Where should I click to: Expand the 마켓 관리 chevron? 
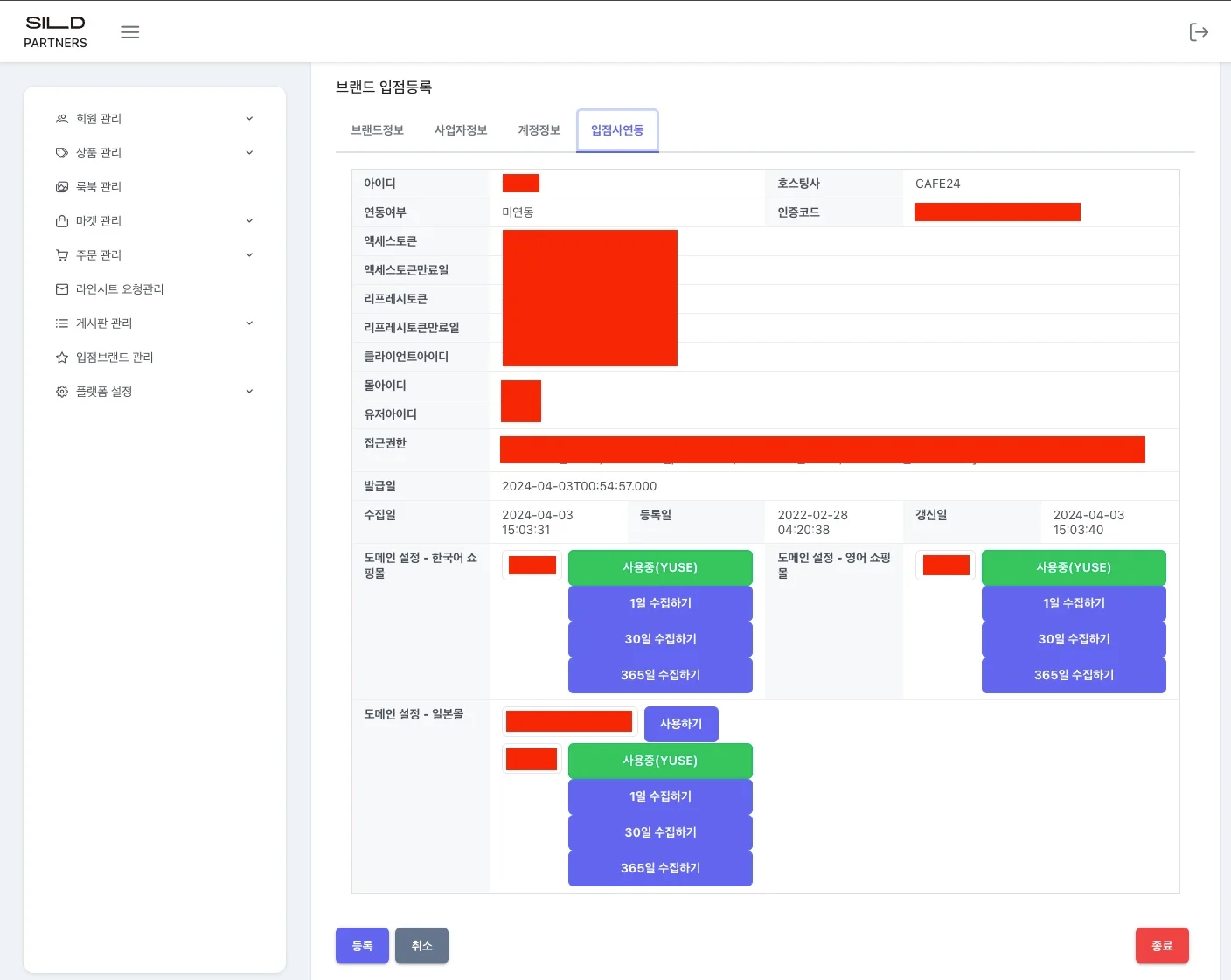click(249, 221)
